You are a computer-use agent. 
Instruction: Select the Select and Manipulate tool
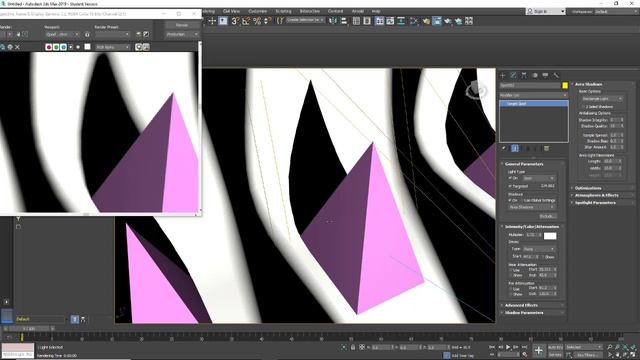(x=212, y=21)
